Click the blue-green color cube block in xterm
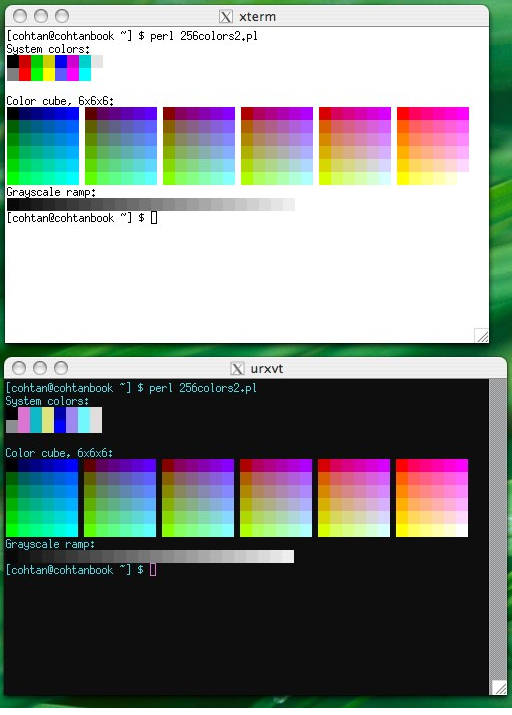Screen dimensions: 512x715 pyautogui.click(x=43, y=146)
